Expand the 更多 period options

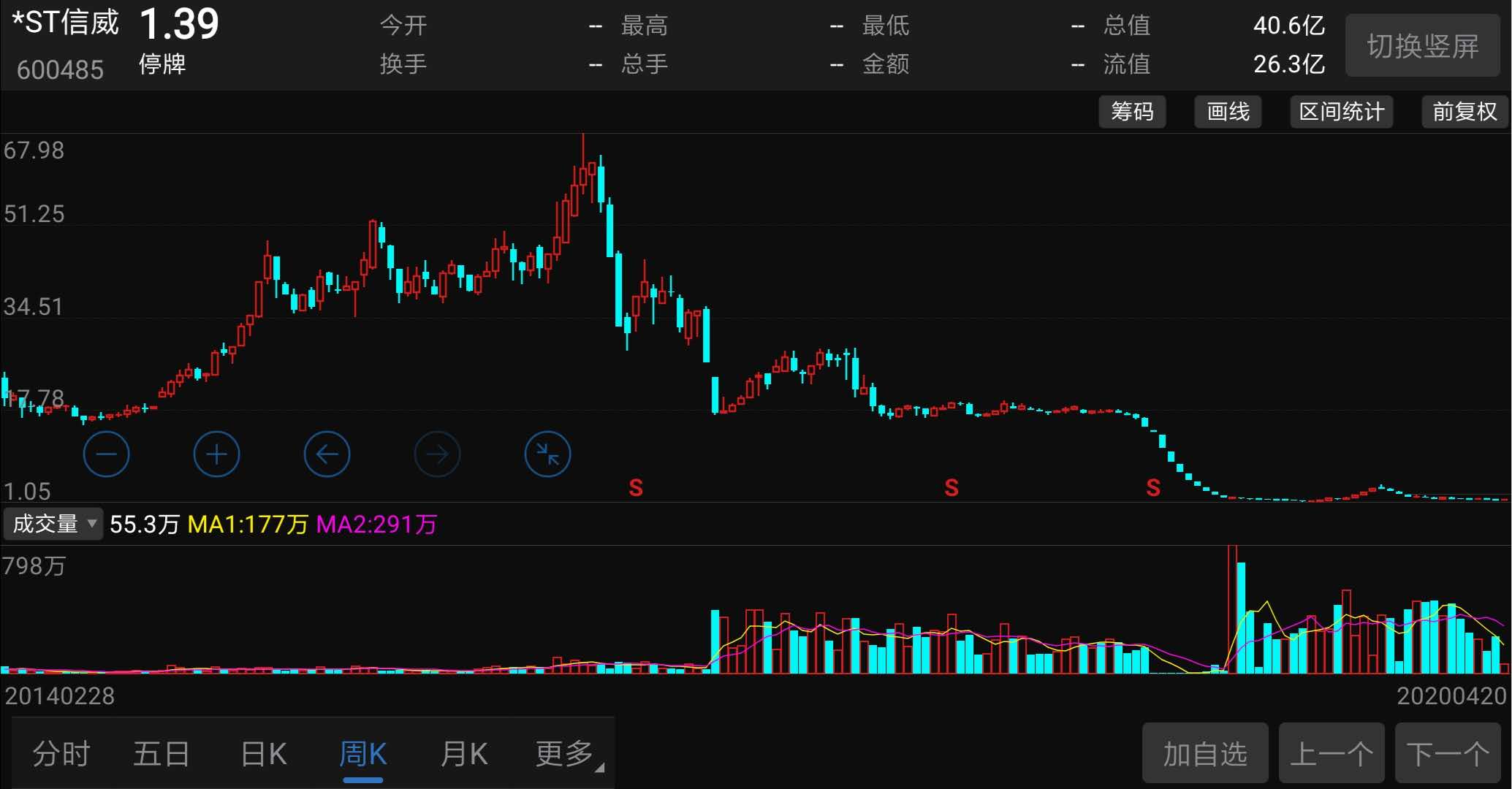click(x=569, y=754)
